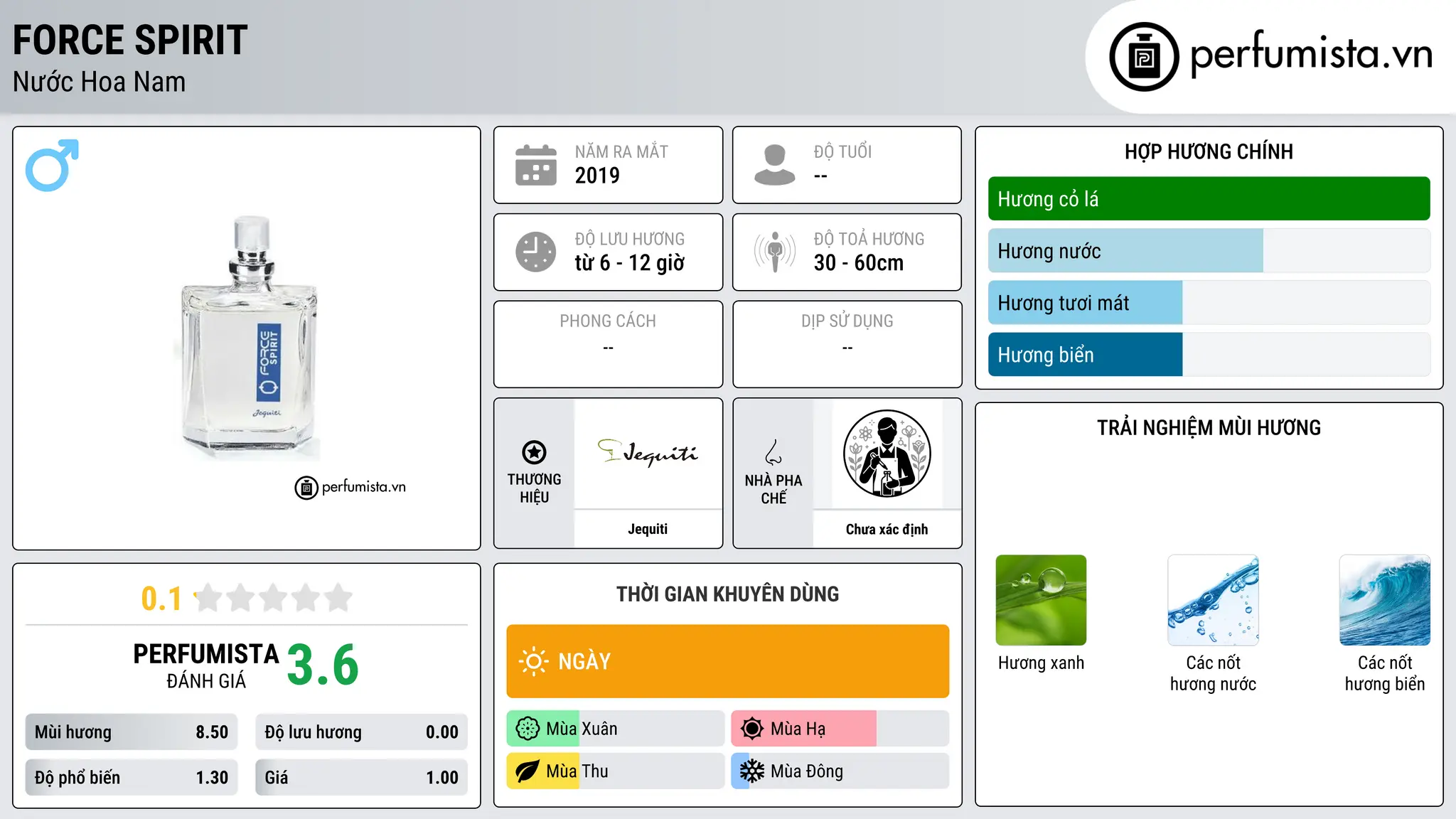Click the Perfumista rating 3.6
Viewport: 1456px width, 819px height.
[323, 665]
